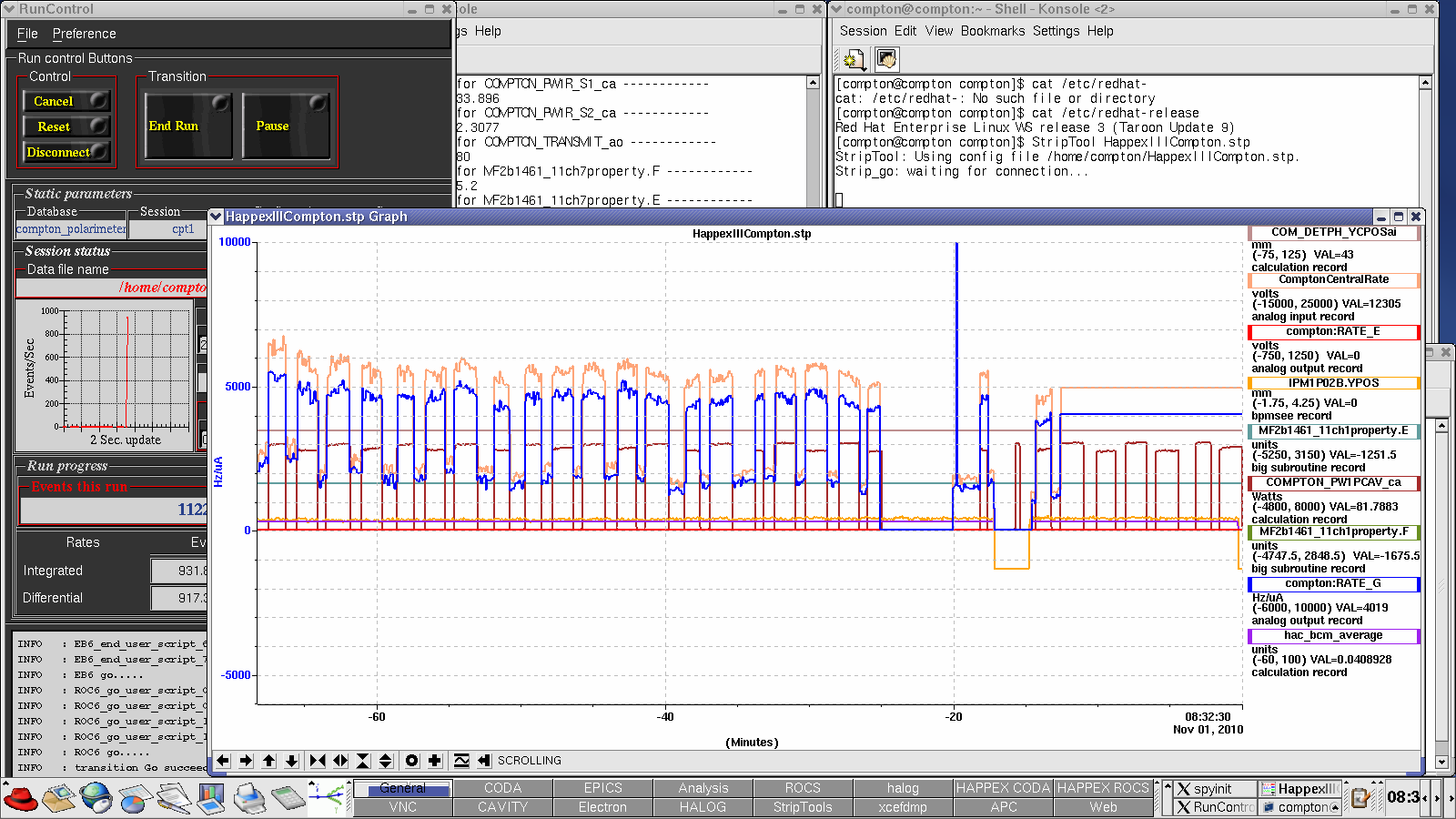The height and width of the screenshot is (819, 1456).
Task: Select the IPM1P02B.YPOS curve legend
Action: pyautogui.click(x=1333, y=384)
